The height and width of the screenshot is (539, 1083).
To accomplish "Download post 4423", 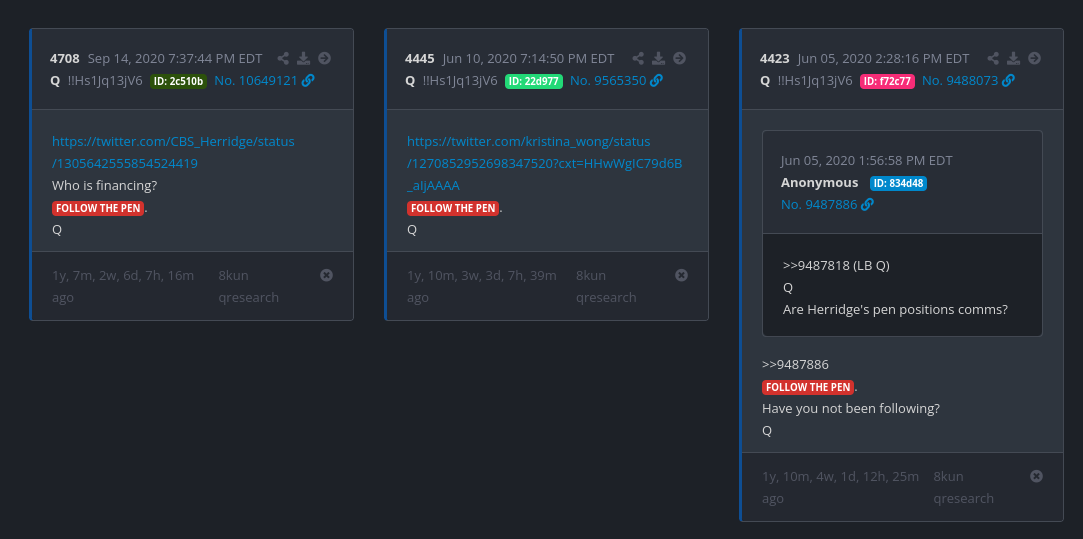I will pos(1014,59).
